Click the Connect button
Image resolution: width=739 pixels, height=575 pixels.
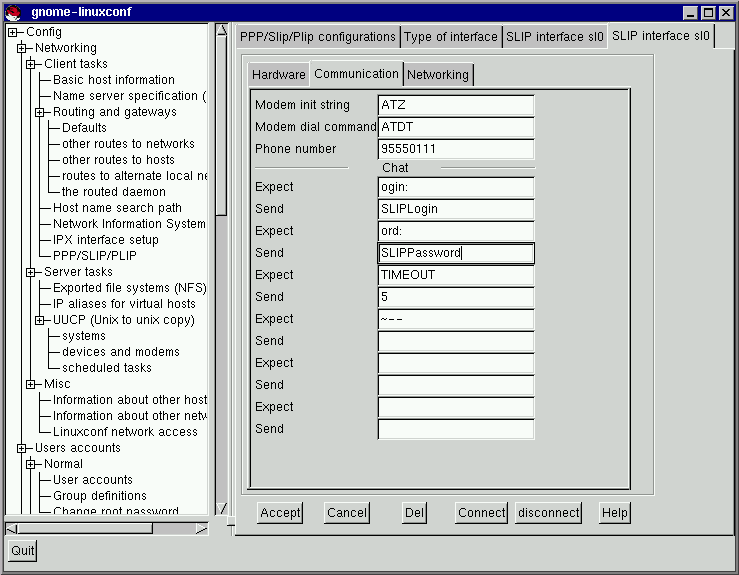[482, 513]
